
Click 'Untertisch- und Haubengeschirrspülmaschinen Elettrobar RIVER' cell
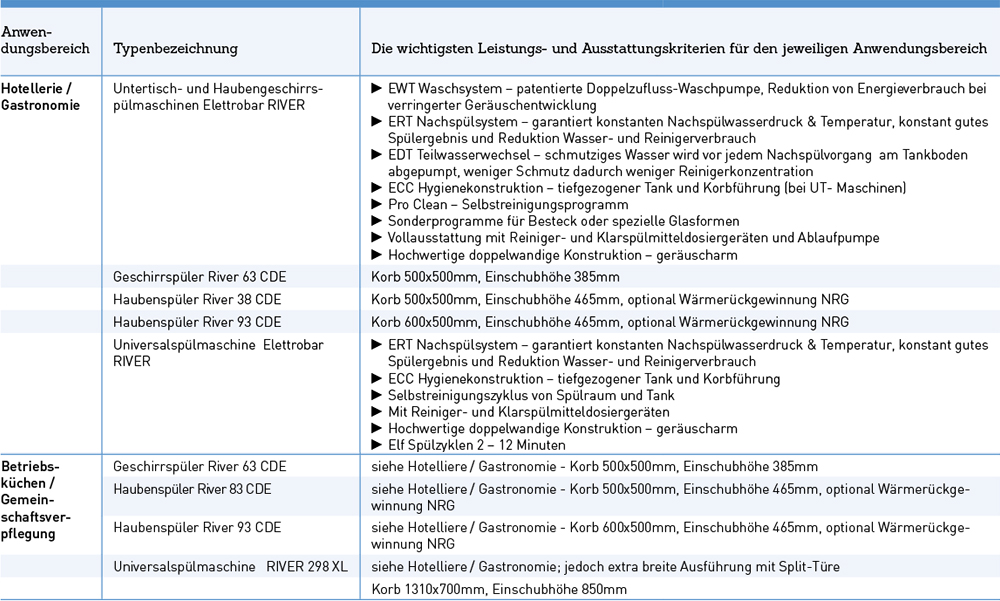point(218,97)
